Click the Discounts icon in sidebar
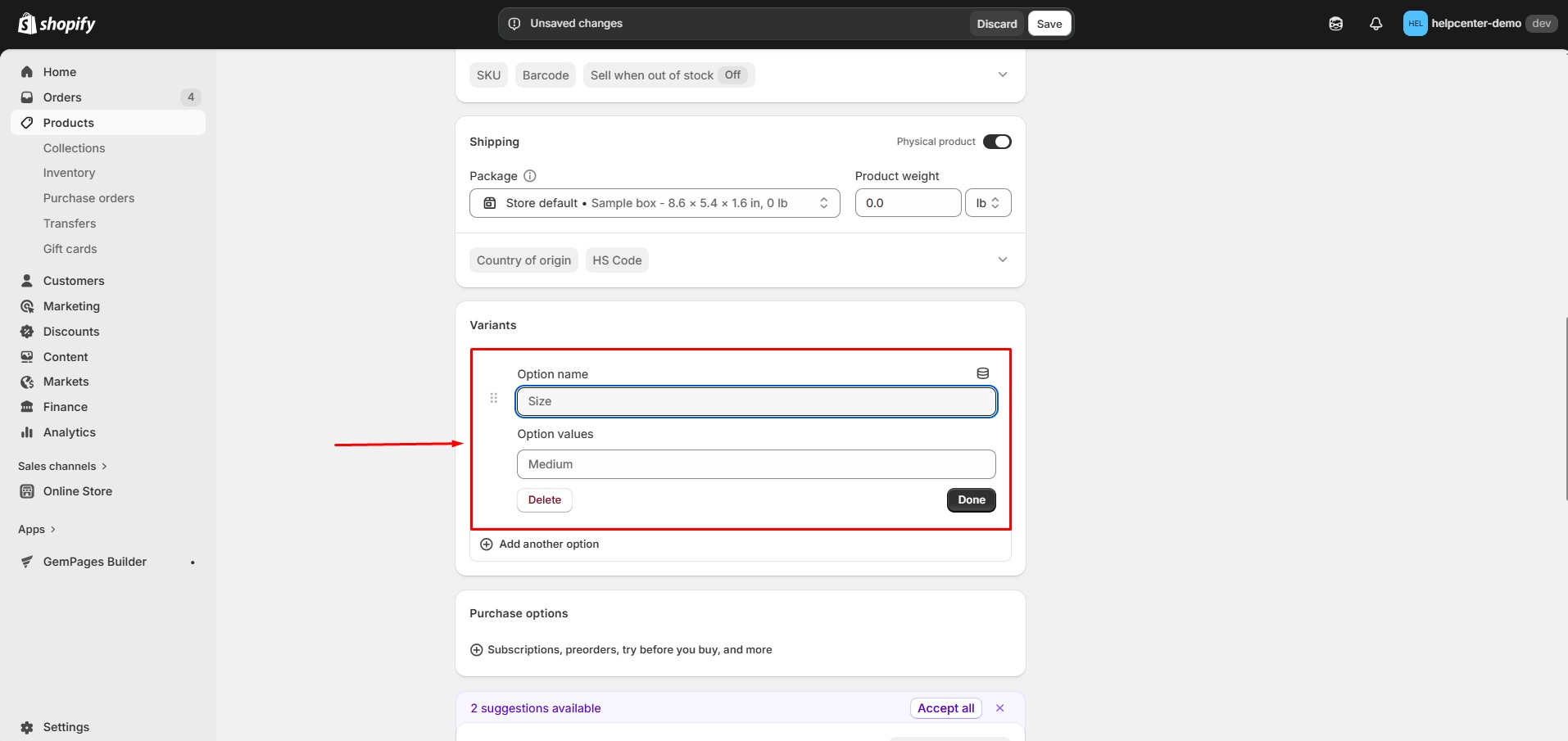 click(27, 331)
